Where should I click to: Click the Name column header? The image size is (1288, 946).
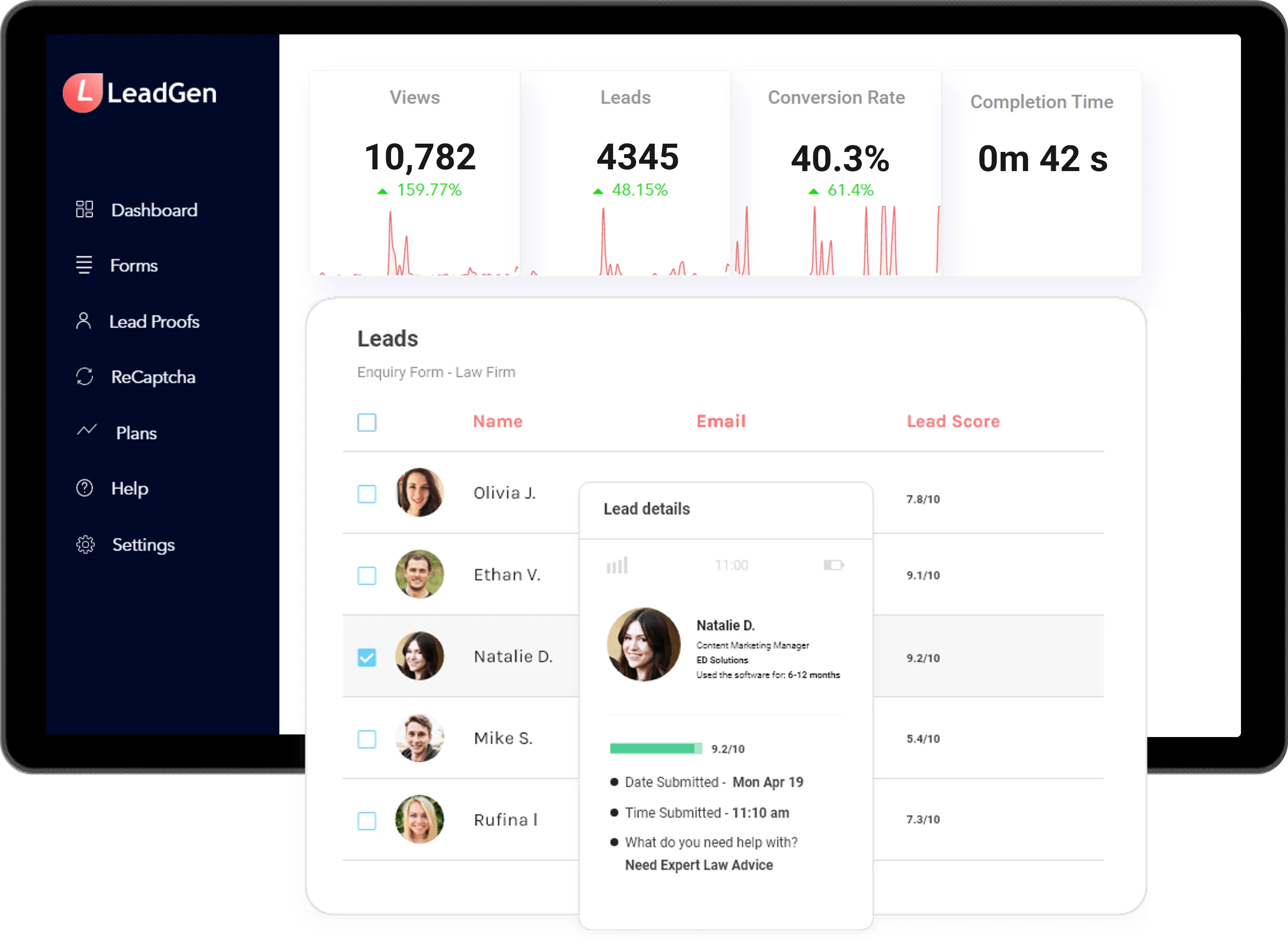pyautogui.click(x=498, y=421)
